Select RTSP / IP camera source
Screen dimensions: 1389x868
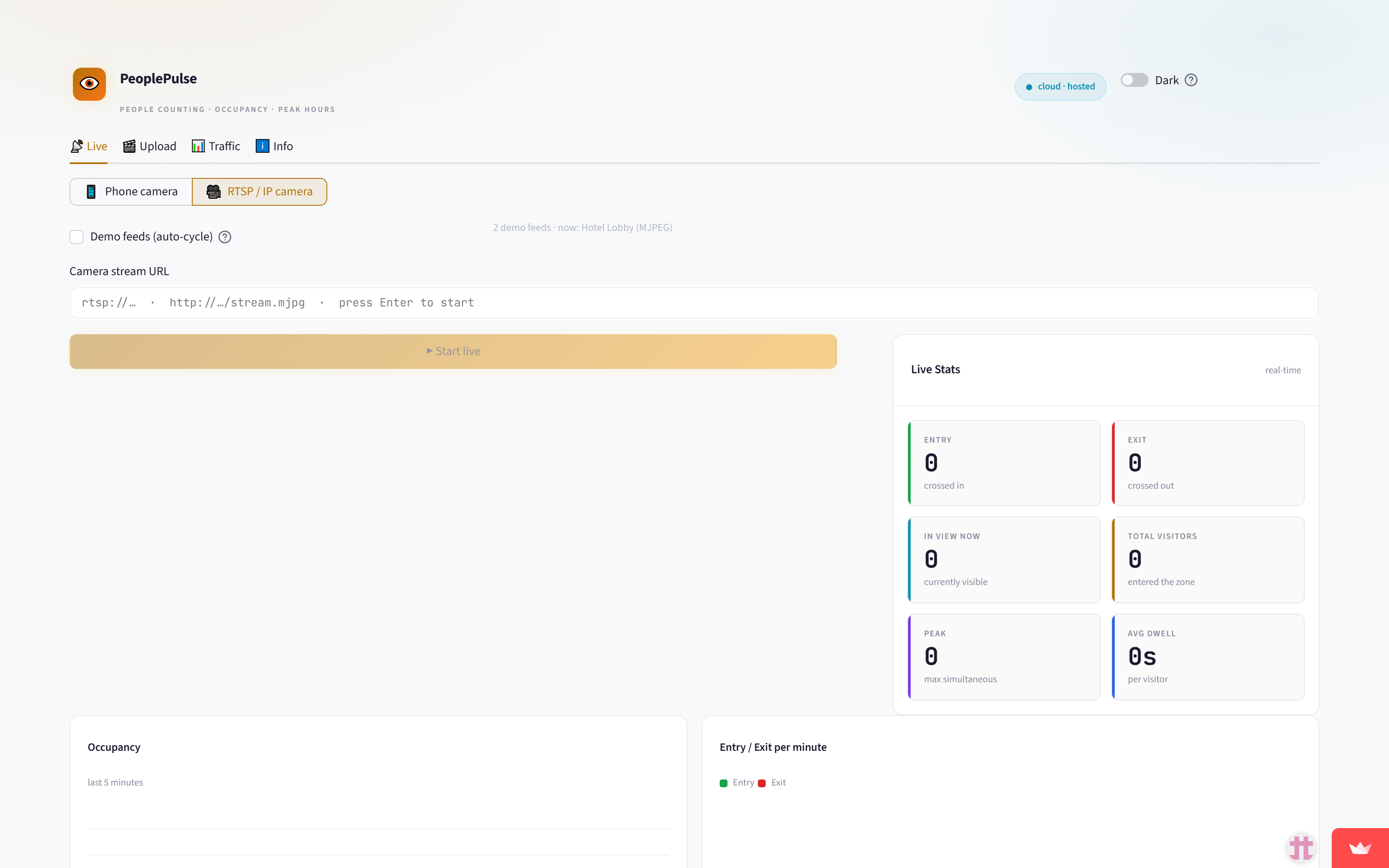point(260,192)
